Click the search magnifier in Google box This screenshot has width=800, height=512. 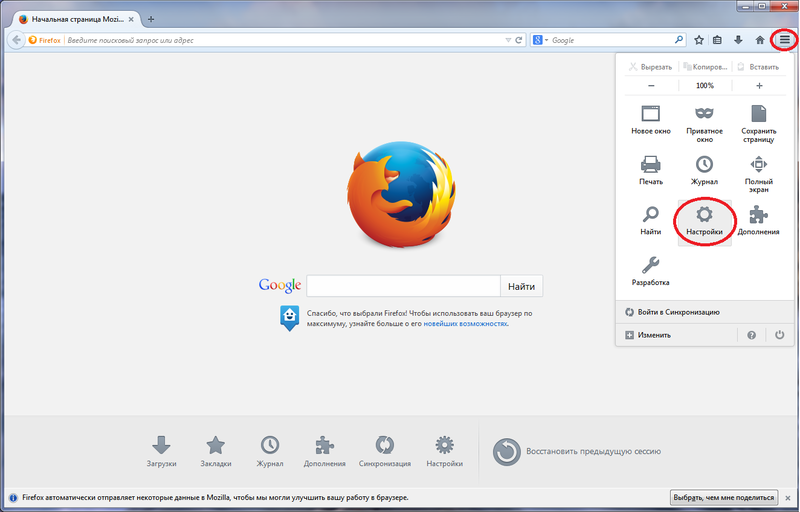[679, 40]
